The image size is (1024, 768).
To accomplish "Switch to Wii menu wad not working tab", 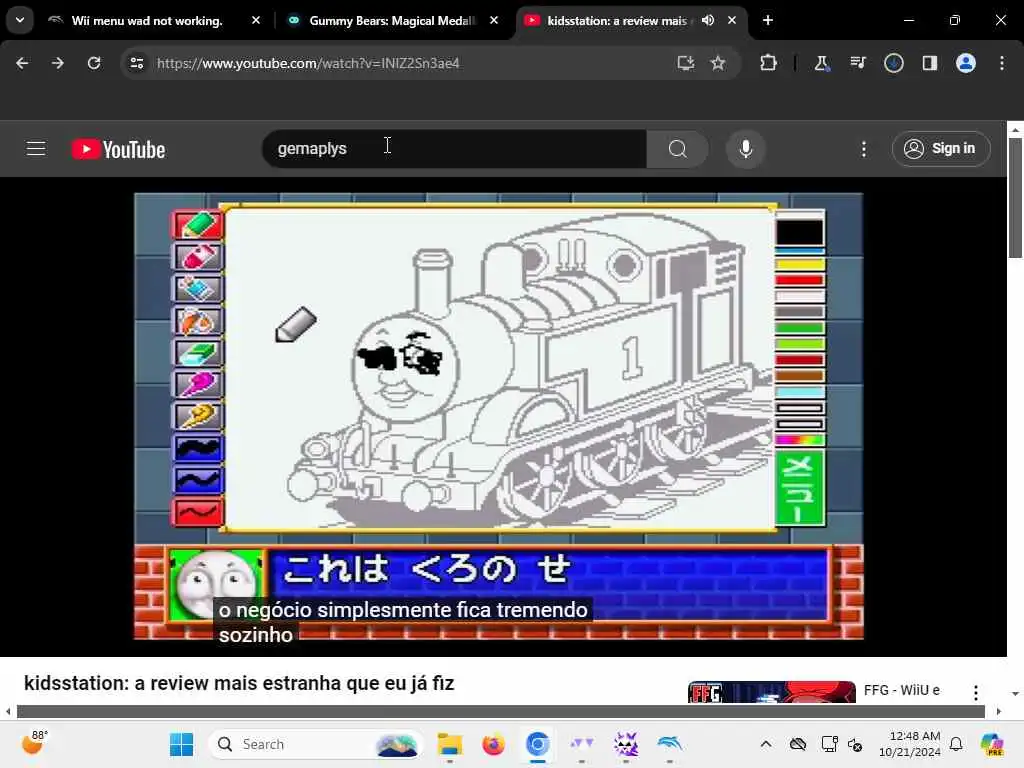I will tap(146, 21).
